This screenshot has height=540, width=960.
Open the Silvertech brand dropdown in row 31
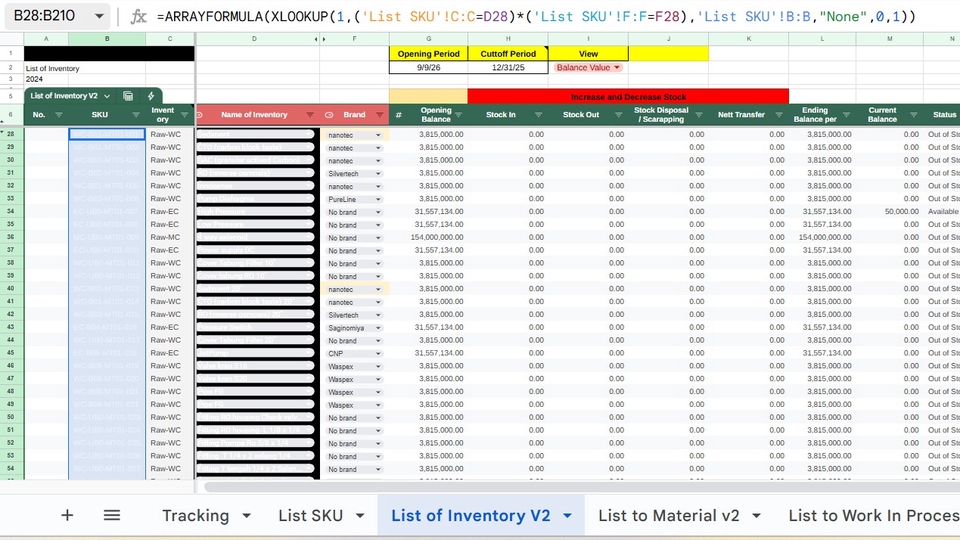378,173
